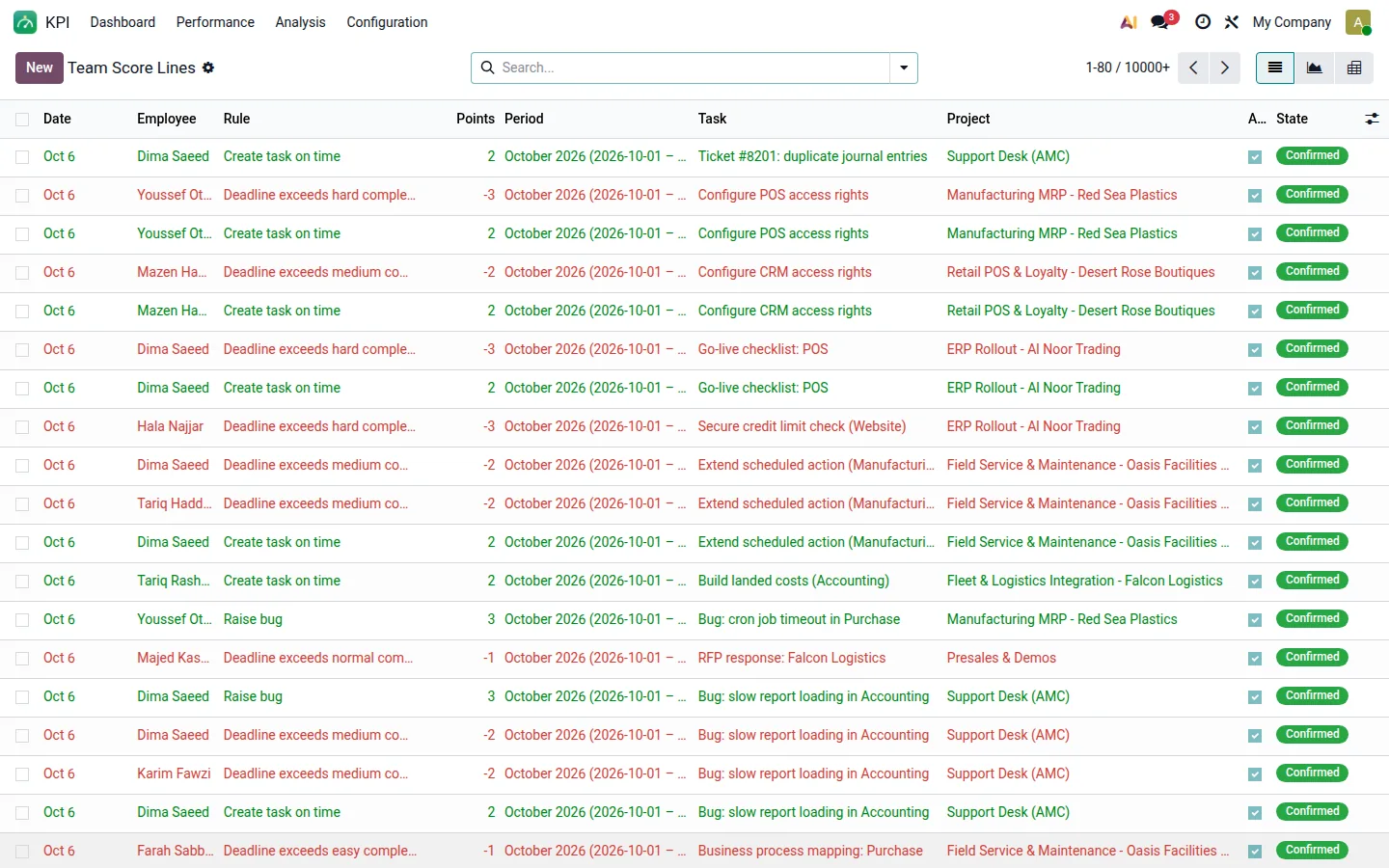The height and width of the screenshot is (868, 1389).
Task: Open the Dashboard menu
Action: click(x=123, y=22)
